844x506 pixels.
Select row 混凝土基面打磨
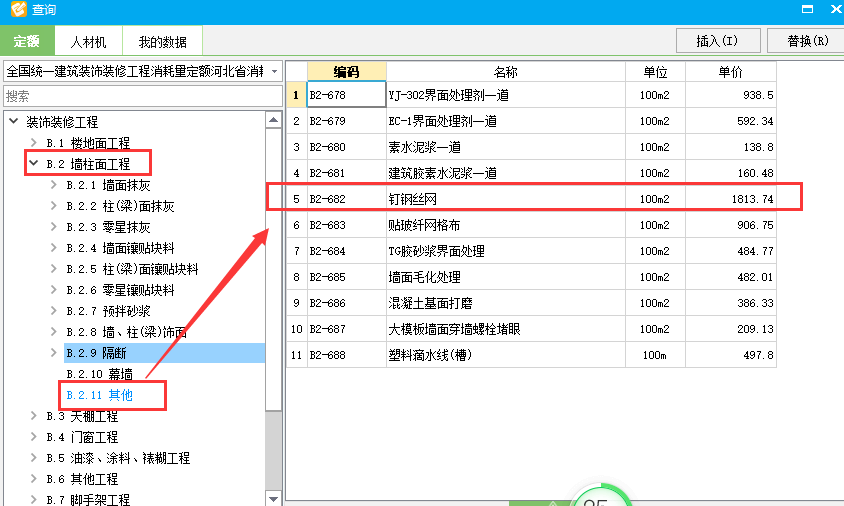click(x=531, y=303)
